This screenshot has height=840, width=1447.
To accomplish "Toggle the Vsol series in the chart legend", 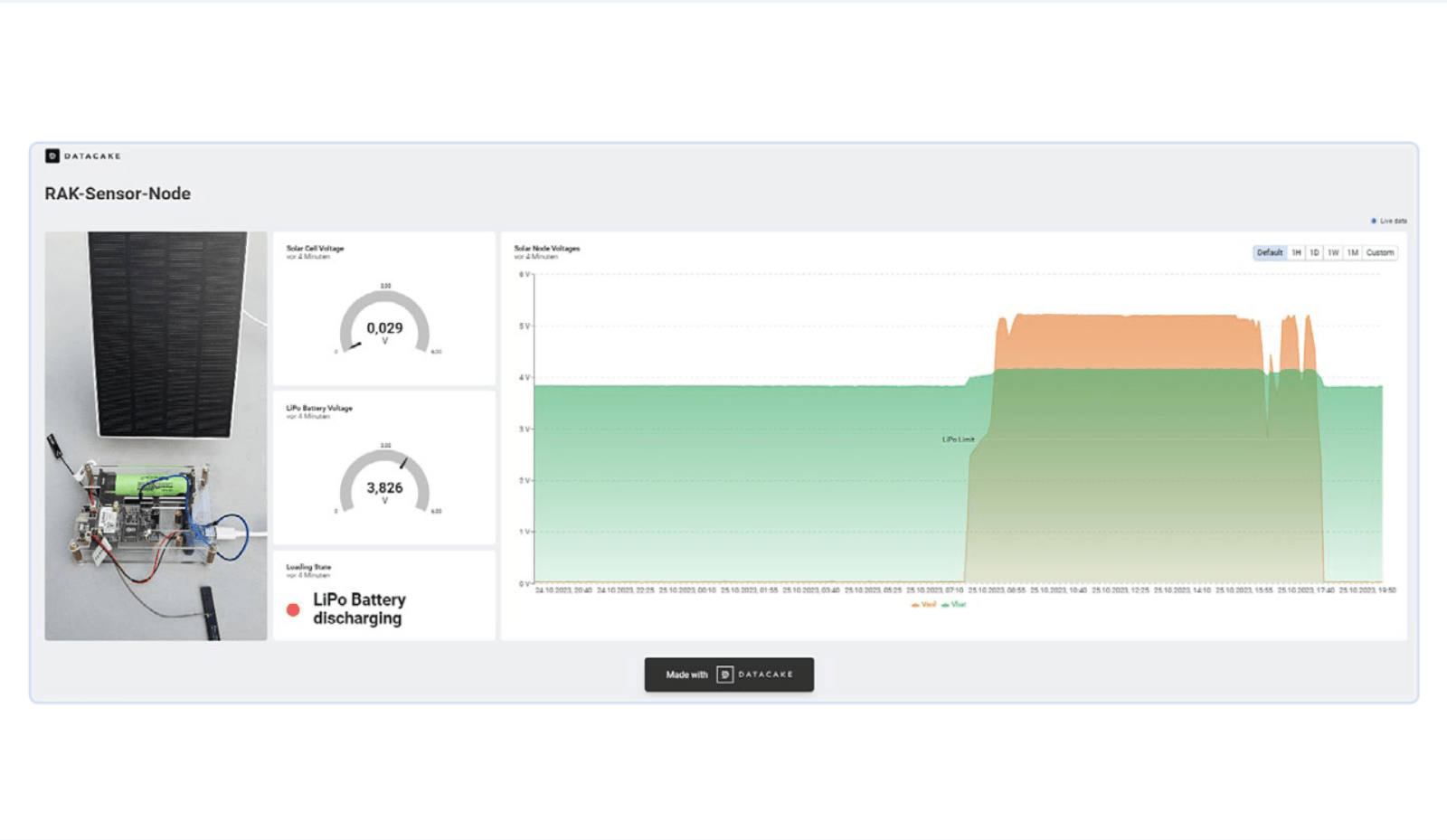I will 924,604.
